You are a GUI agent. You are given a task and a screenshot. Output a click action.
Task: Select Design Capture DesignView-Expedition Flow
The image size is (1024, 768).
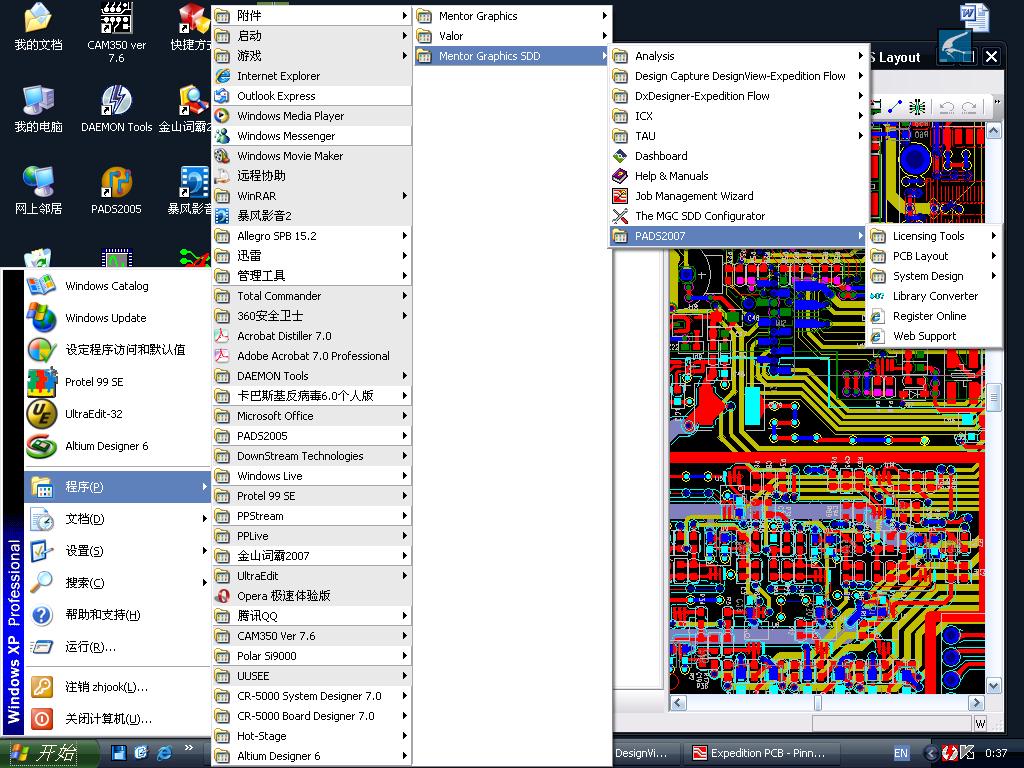point(739,76)
